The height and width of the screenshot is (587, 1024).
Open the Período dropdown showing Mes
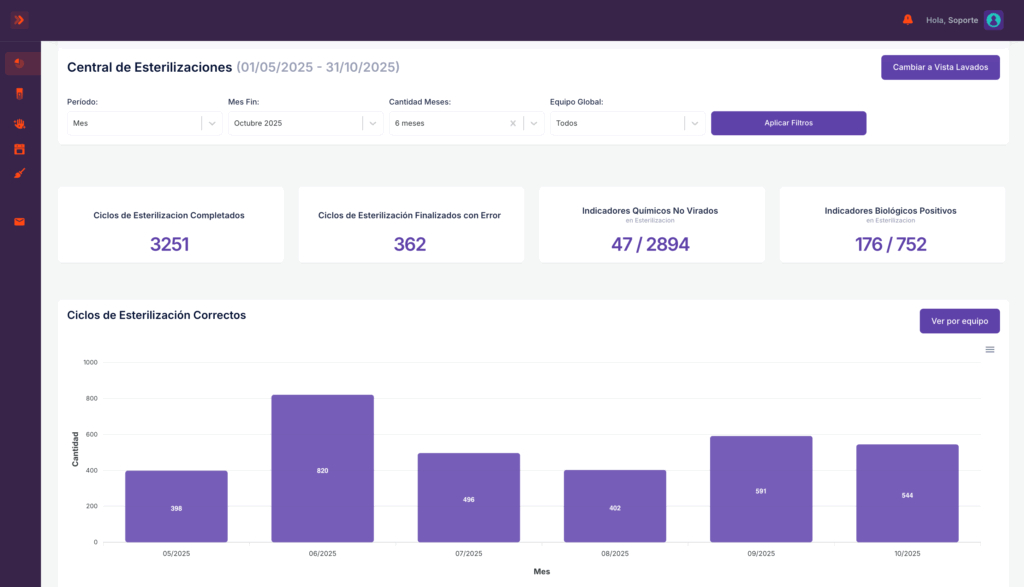(x=144, y=123)
